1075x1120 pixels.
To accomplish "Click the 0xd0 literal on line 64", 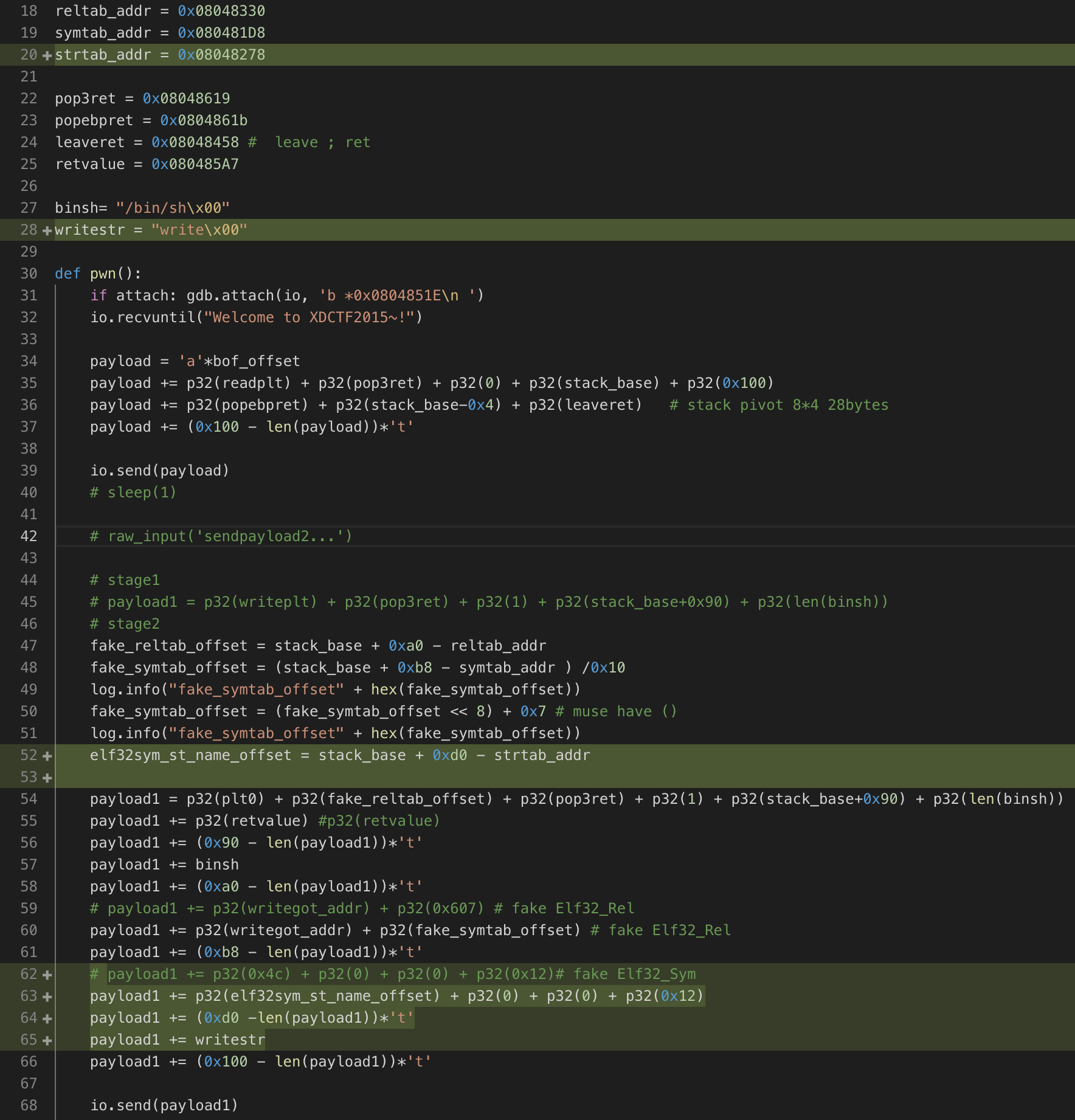I will coord(221,1018).
